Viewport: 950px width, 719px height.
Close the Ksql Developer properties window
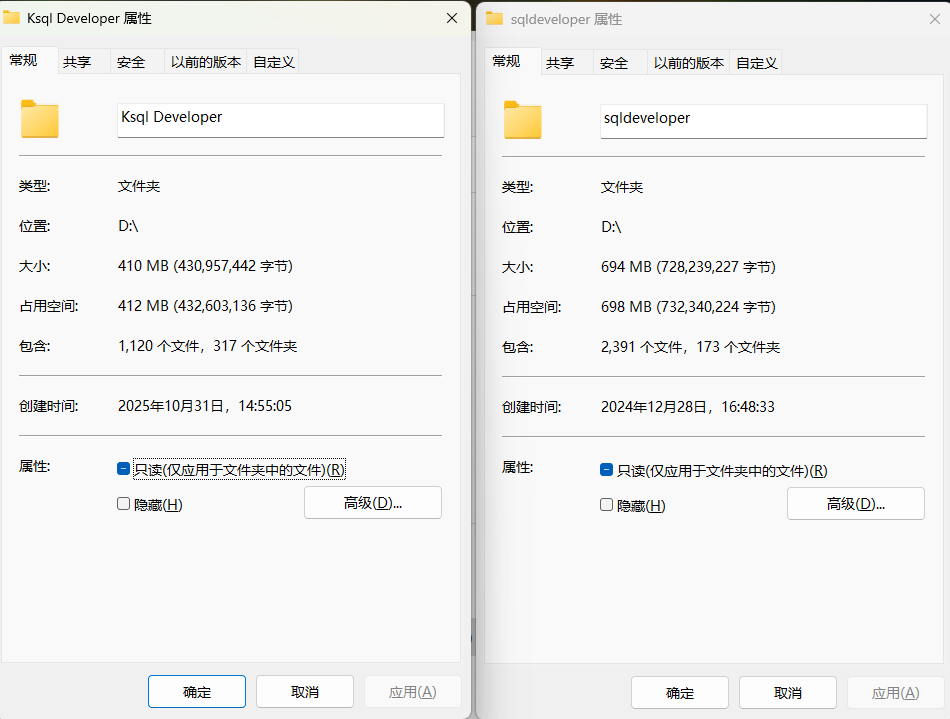click(452, 18)
